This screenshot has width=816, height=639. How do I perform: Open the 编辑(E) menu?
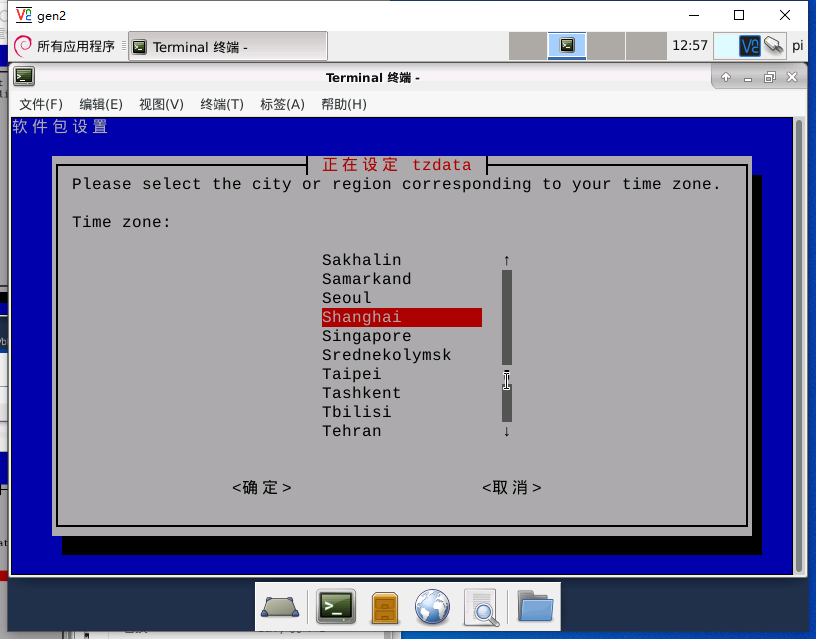101,105
